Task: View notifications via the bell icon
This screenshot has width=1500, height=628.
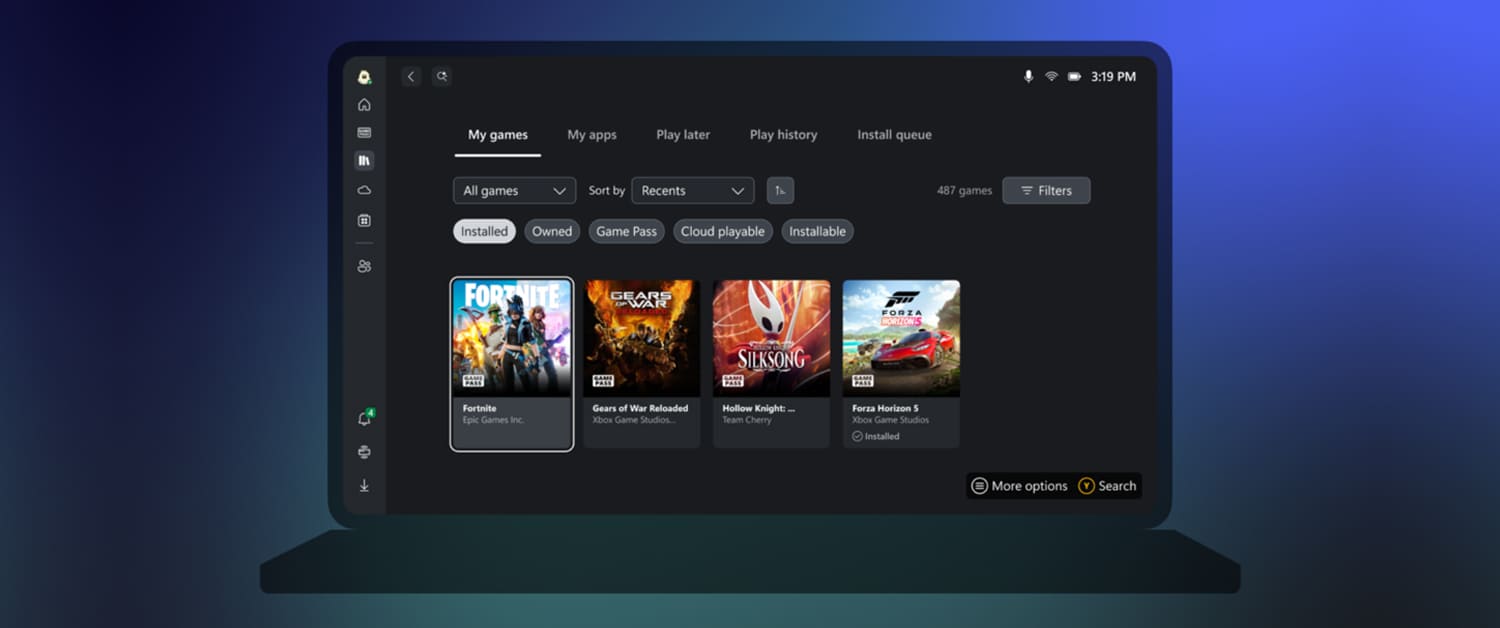Action: pos(364,420)
